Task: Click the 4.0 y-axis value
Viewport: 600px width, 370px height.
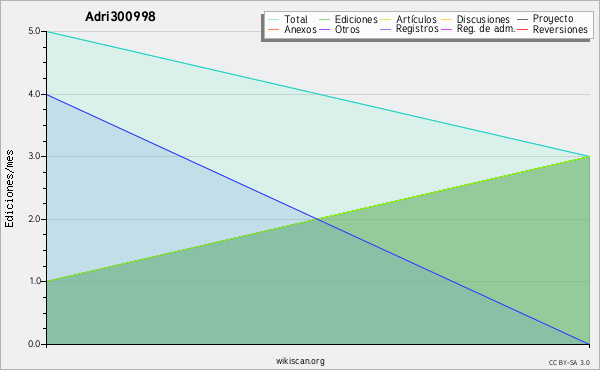Action: (34, 94)
